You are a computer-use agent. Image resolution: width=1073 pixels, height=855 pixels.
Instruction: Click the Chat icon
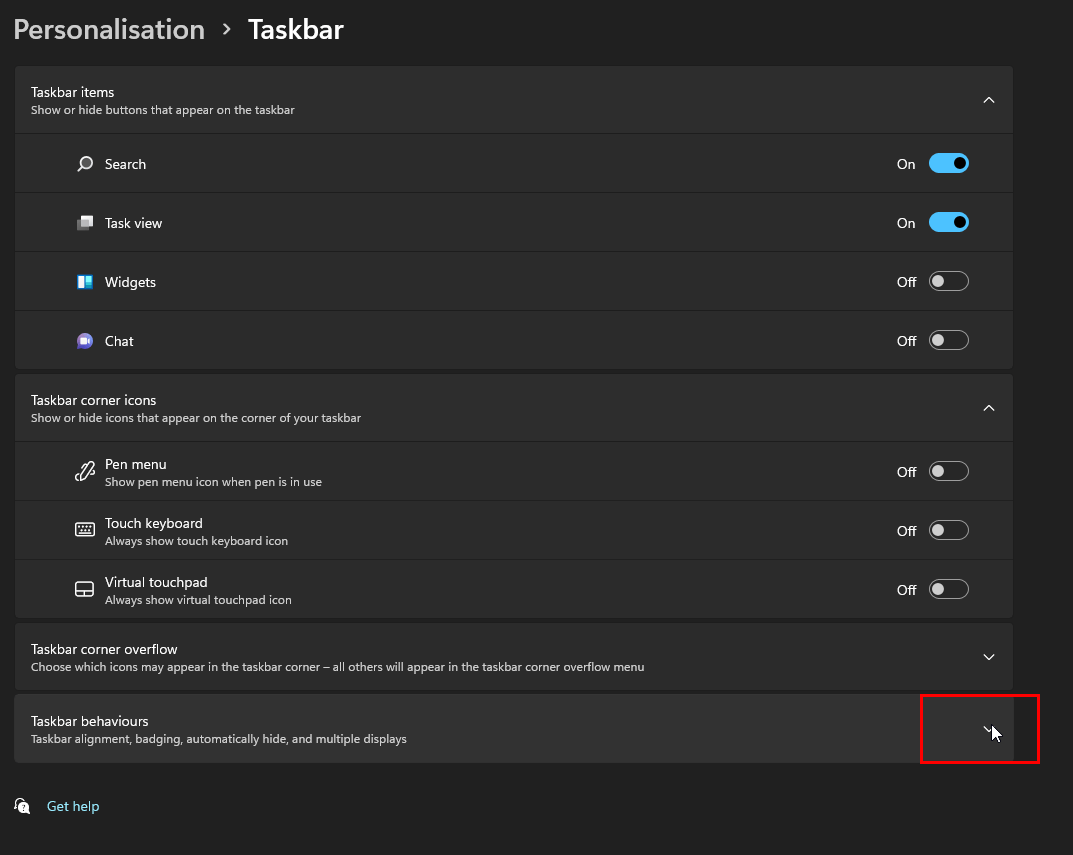(84, 340)
